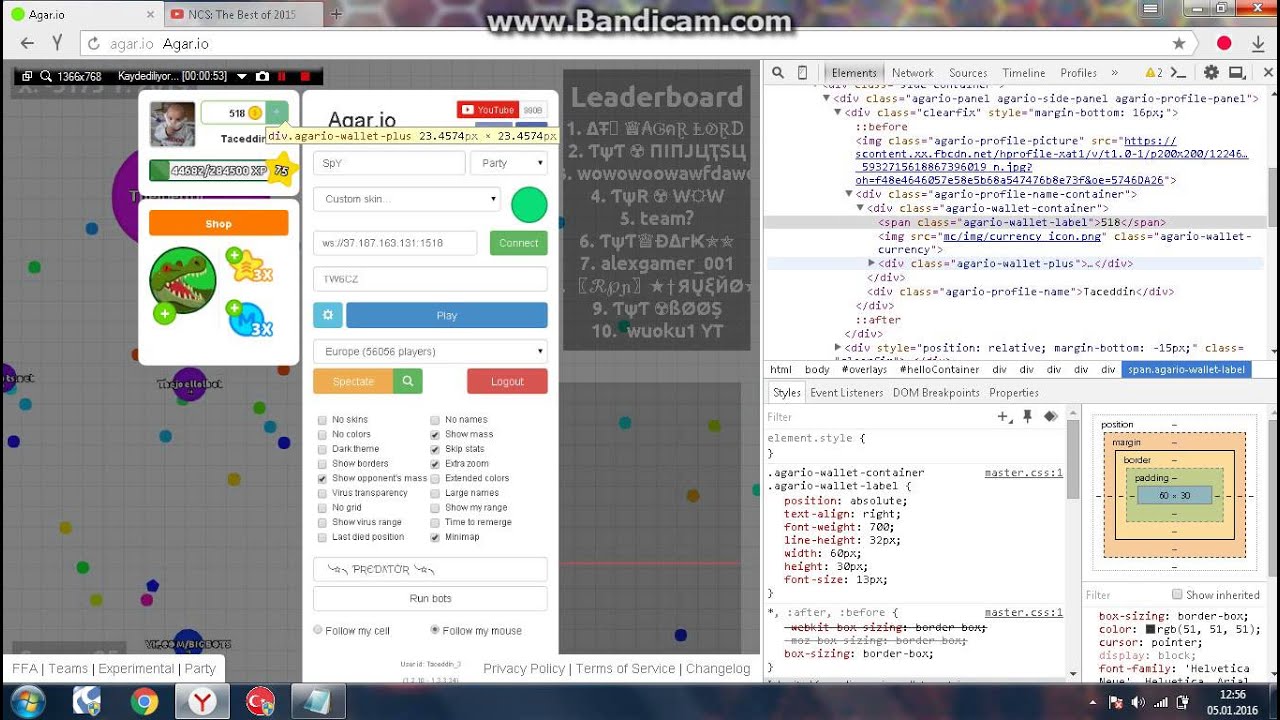Bookmark page with the star icon
This screenshot has width=1280, height=720.
pos(1179,43)
